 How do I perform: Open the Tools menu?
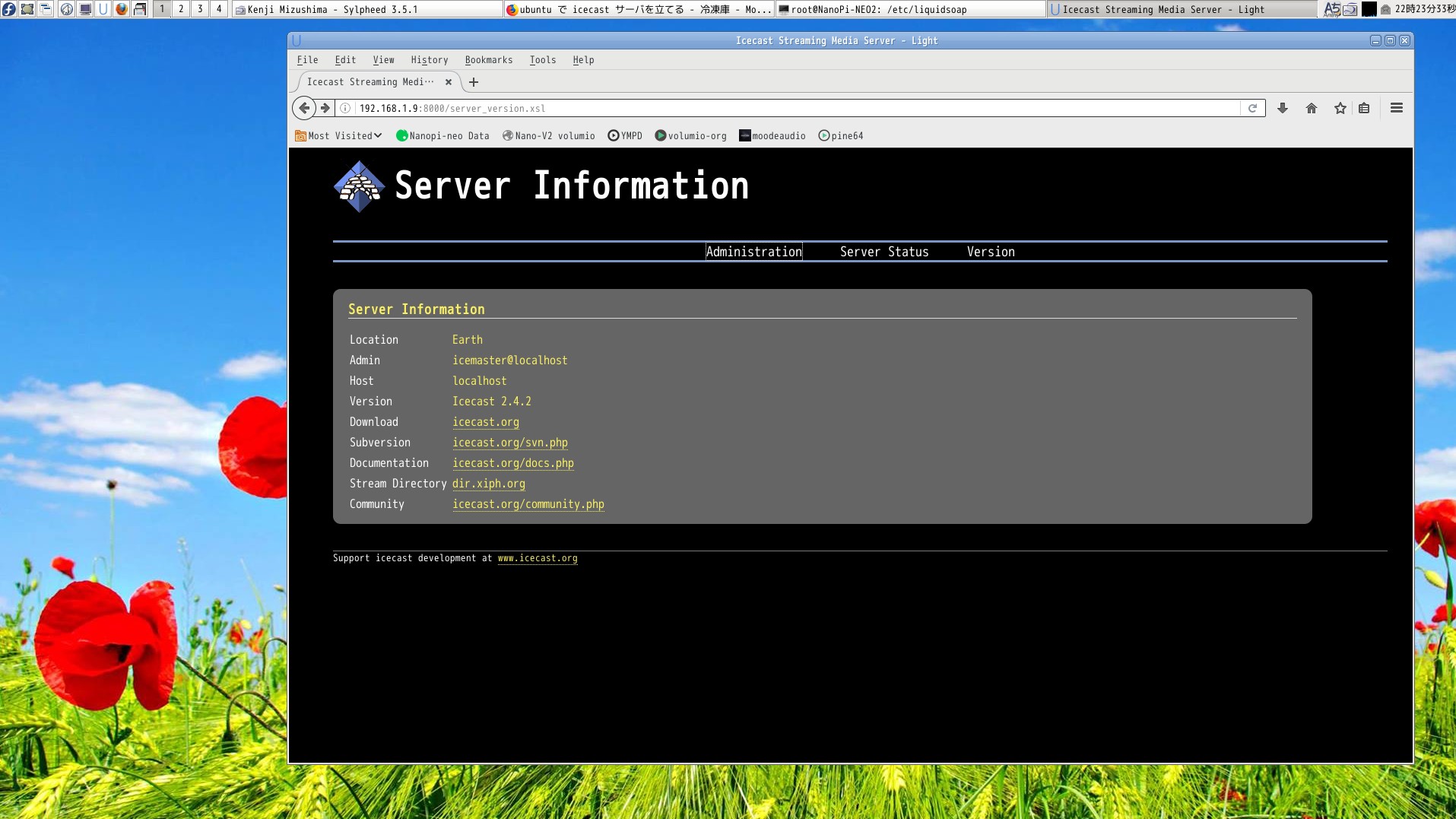(x=543, y=60)
